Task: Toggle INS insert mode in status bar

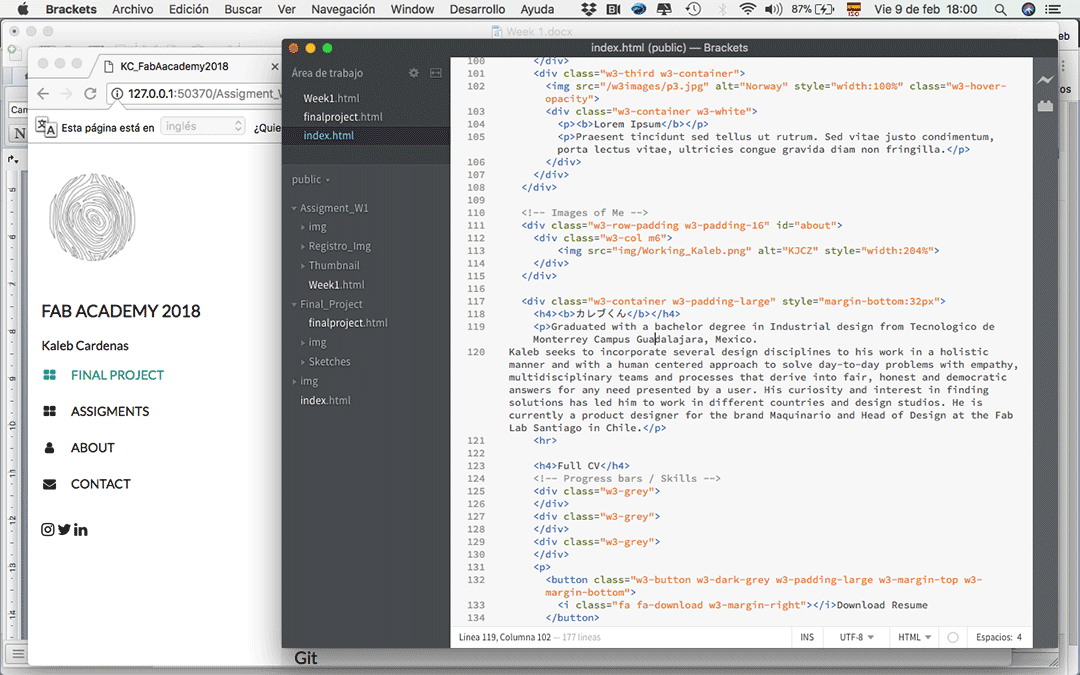Action: click(807, 637)
